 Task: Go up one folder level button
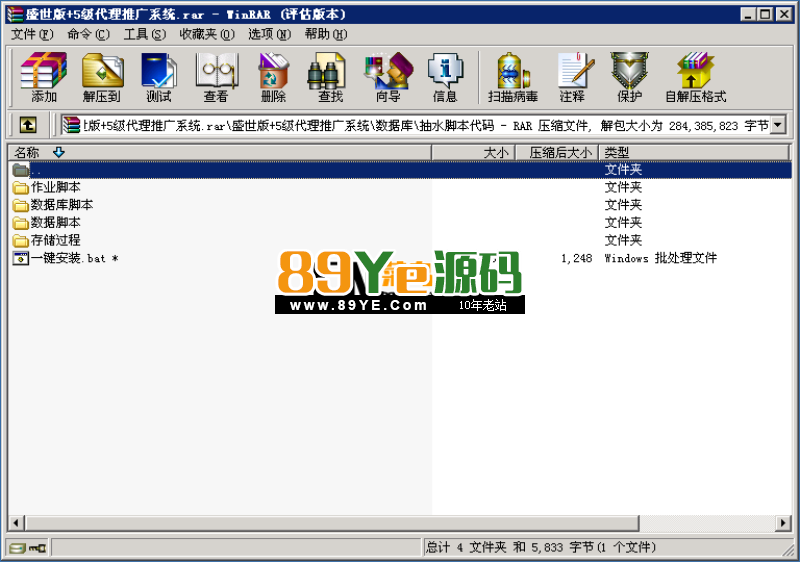(x=28, y=125)
